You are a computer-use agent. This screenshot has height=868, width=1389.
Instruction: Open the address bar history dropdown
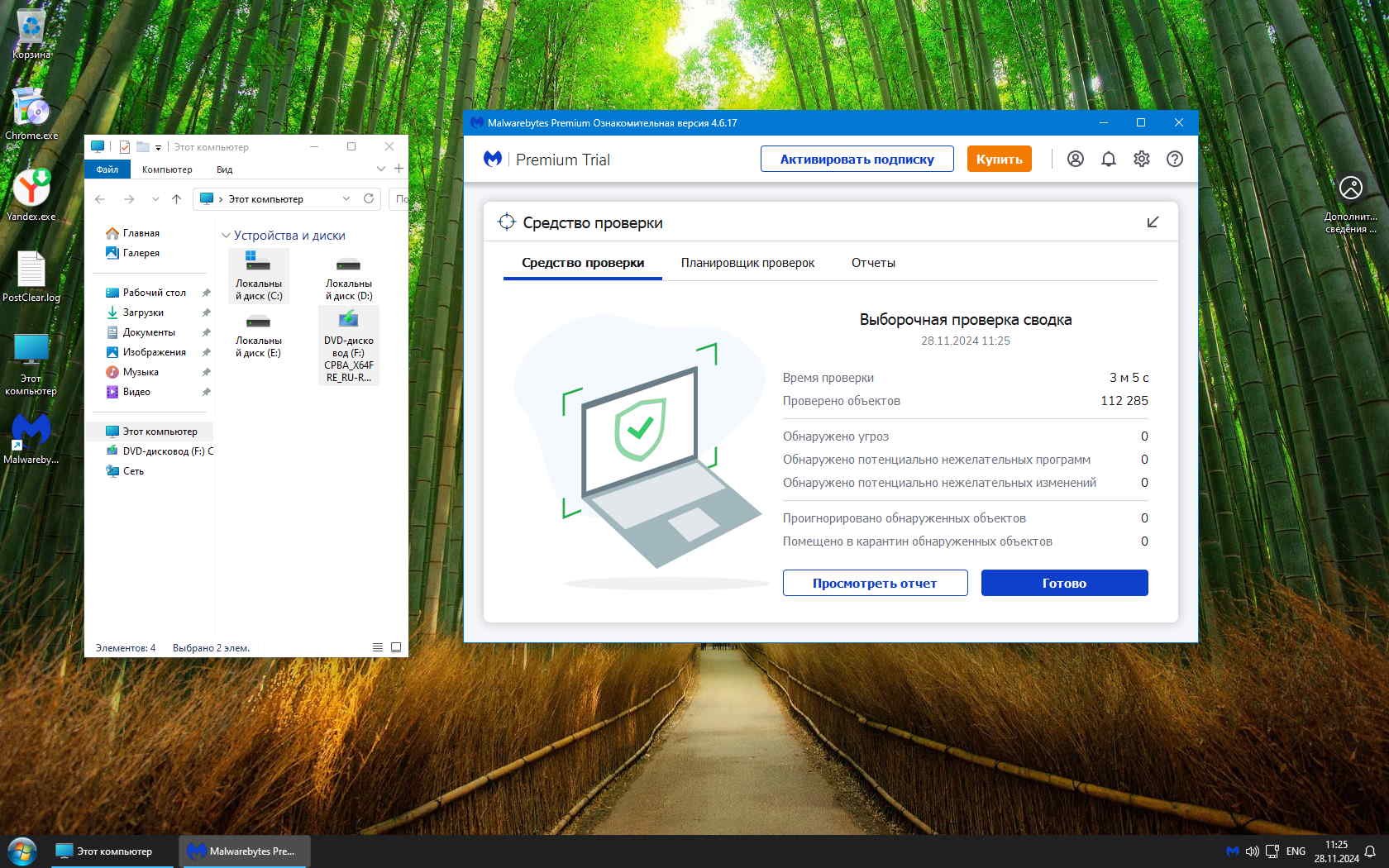tap(346, 198)
